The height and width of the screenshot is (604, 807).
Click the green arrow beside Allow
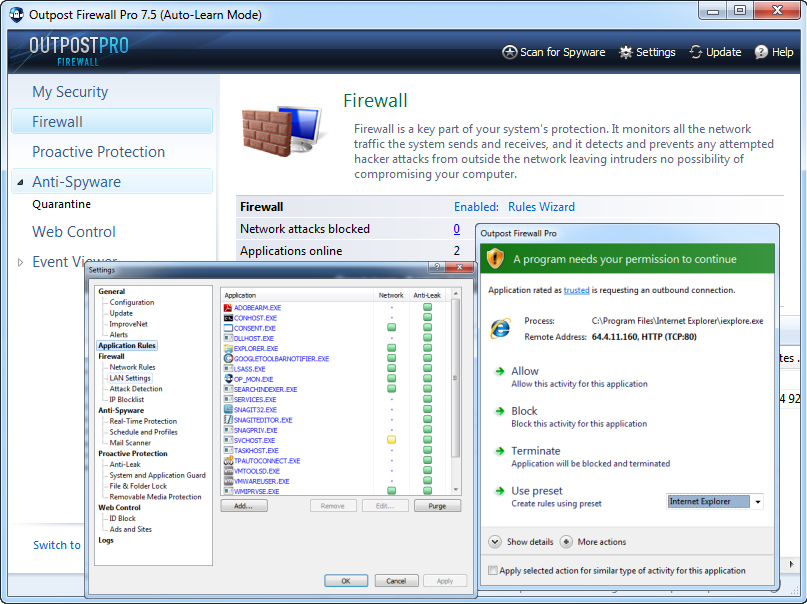(x=499, y=371)
